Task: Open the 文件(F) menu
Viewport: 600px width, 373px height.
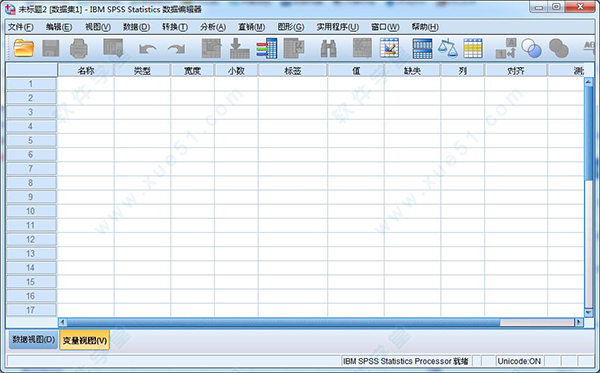Action: pyautogui.click(x=21, y=27)
